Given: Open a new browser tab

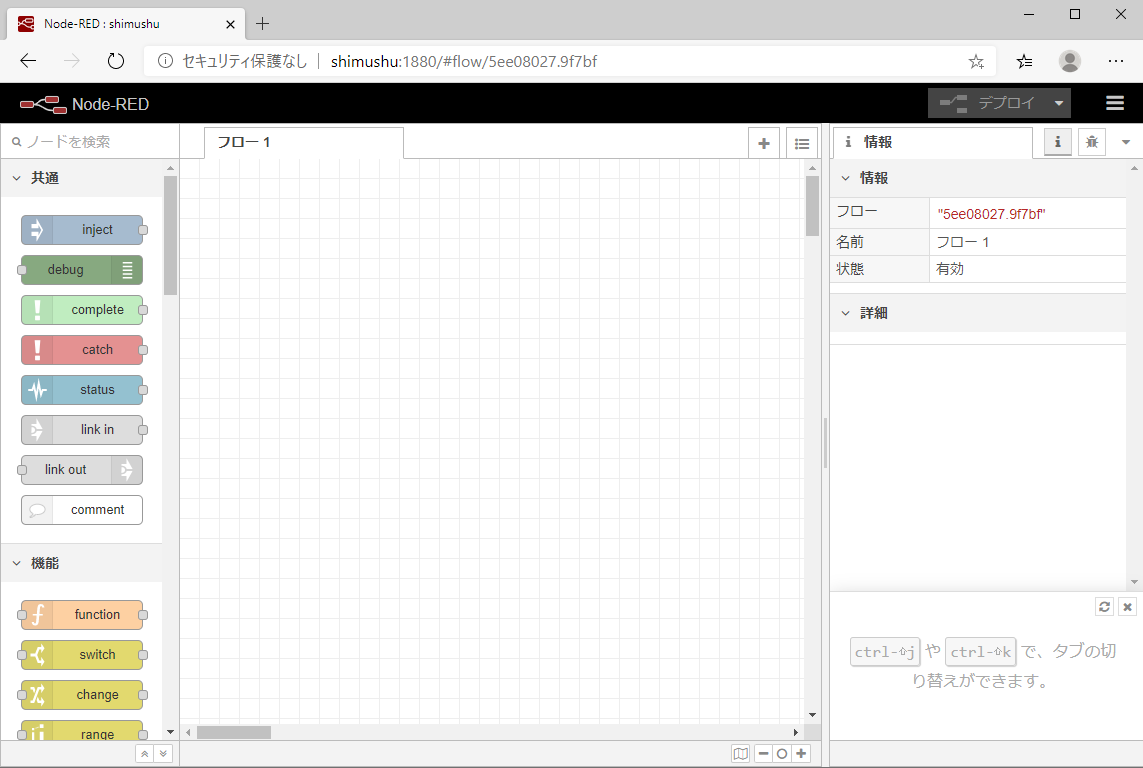Looking at the screenshot, I should pos(262,24).
